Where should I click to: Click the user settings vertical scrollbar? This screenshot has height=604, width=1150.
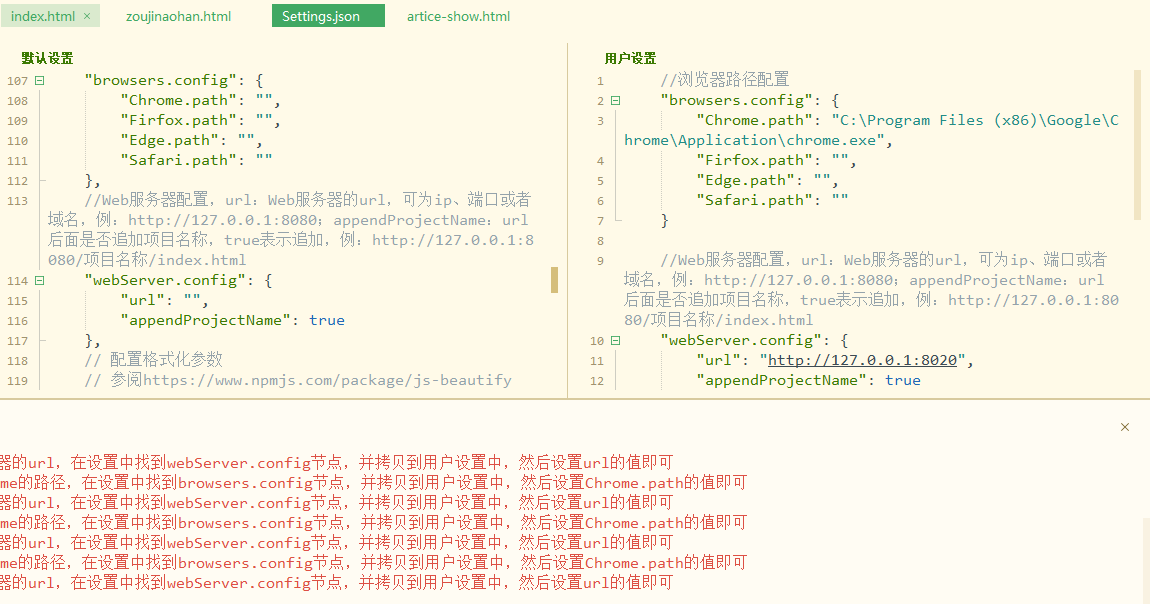(1137, 145)
